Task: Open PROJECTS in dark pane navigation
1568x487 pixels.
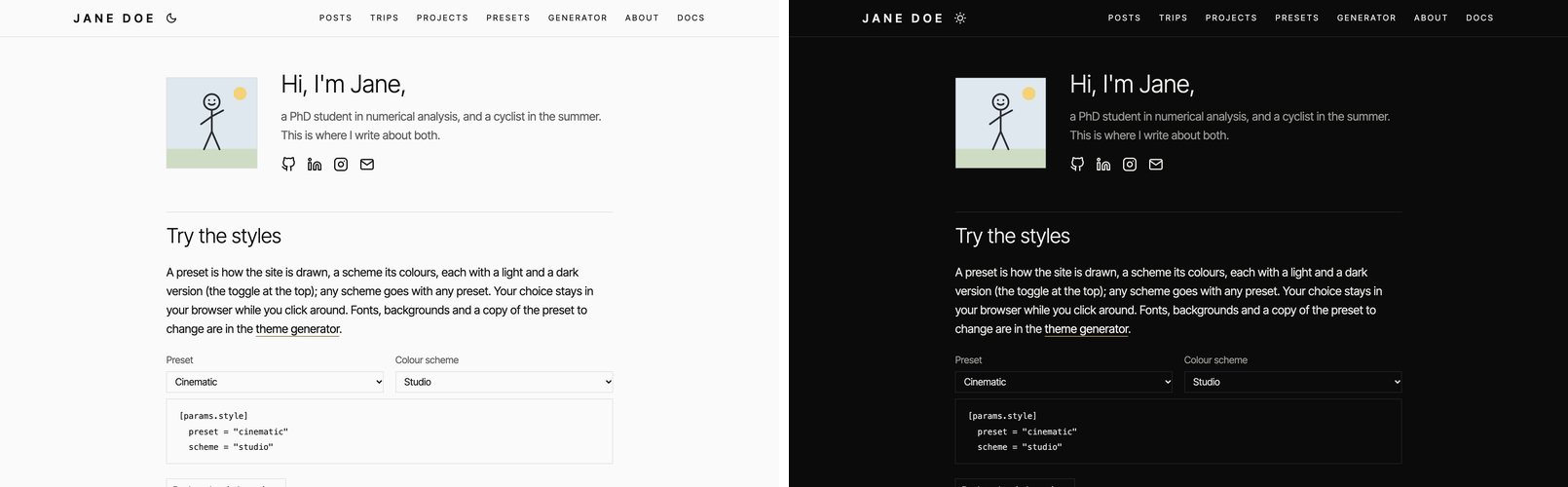Action: (1231, 18)
